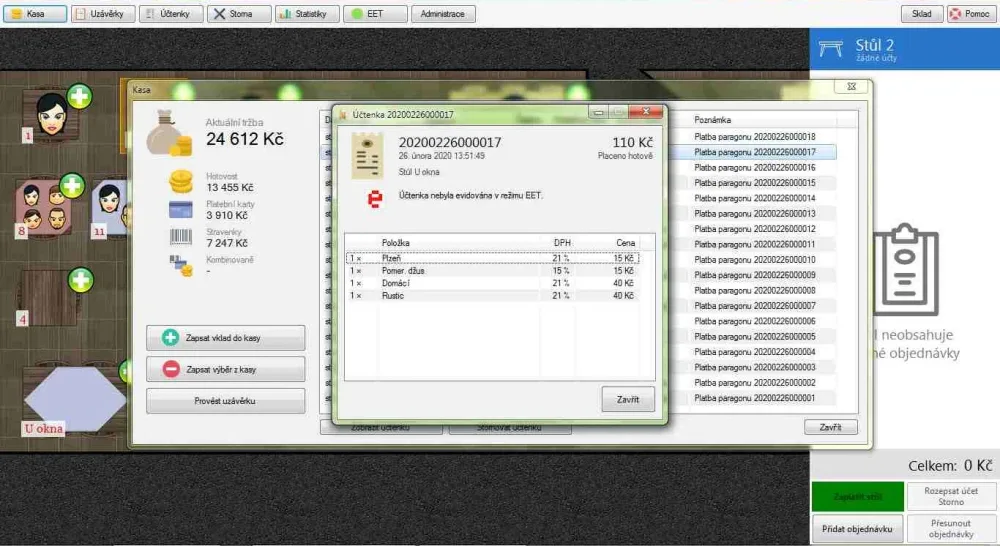Open the Uzávěrky section

tap(103, 13)
